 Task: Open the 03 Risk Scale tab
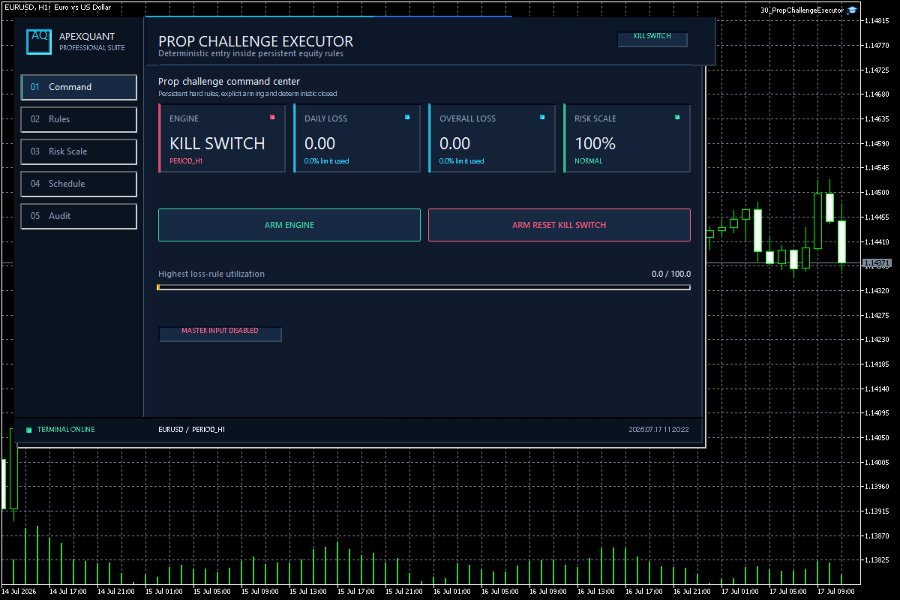click(x=79, y=152)
